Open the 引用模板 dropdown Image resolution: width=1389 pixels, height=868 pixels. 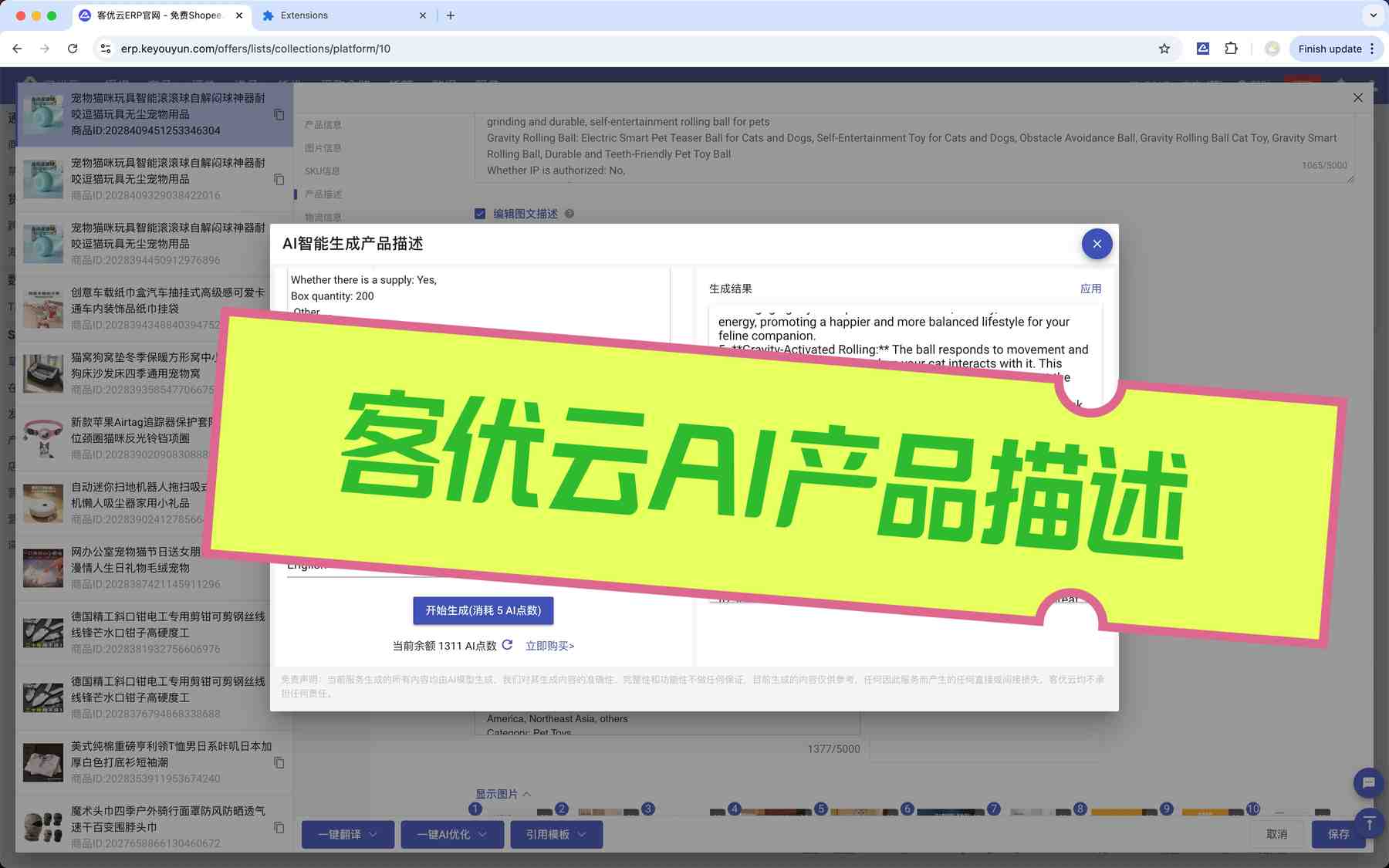point(556,834)
